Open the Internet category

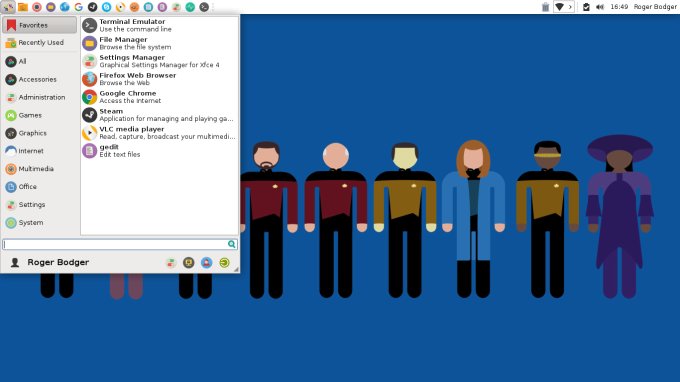(x=39, y=151)
